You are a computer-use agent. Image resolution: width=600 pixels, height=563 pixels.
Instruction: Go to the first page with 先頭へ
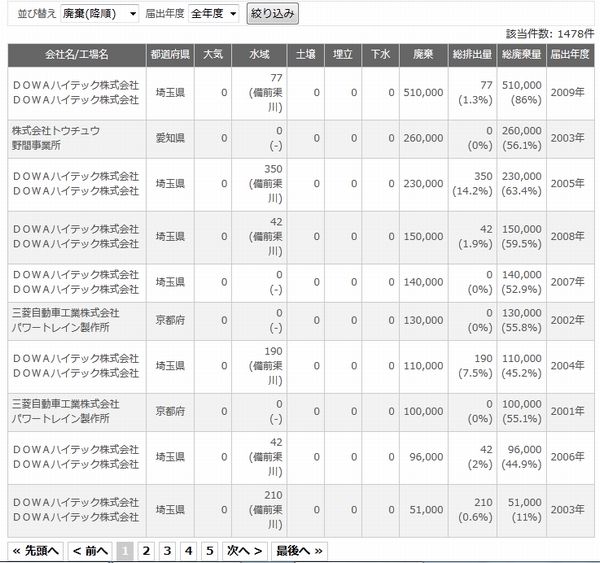[x=36, y=551]
